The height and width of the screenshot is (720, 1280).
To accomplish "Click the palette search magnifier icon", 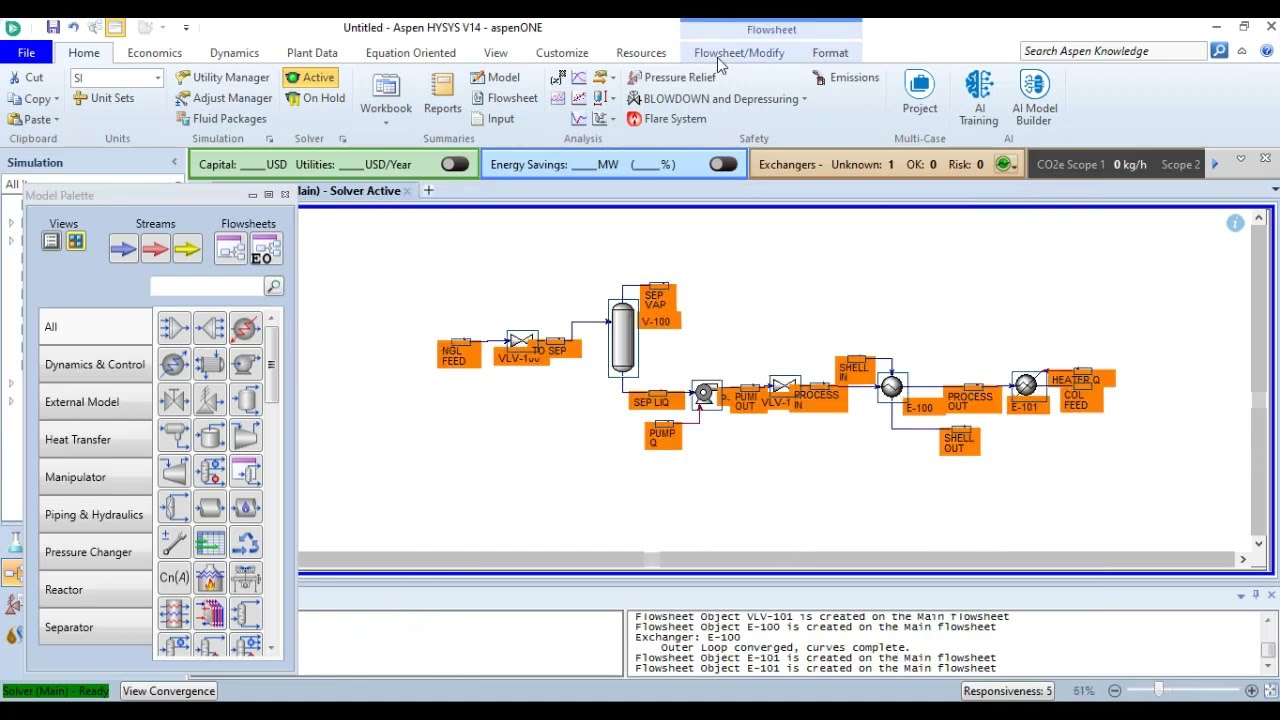I will tap(273, 287).
